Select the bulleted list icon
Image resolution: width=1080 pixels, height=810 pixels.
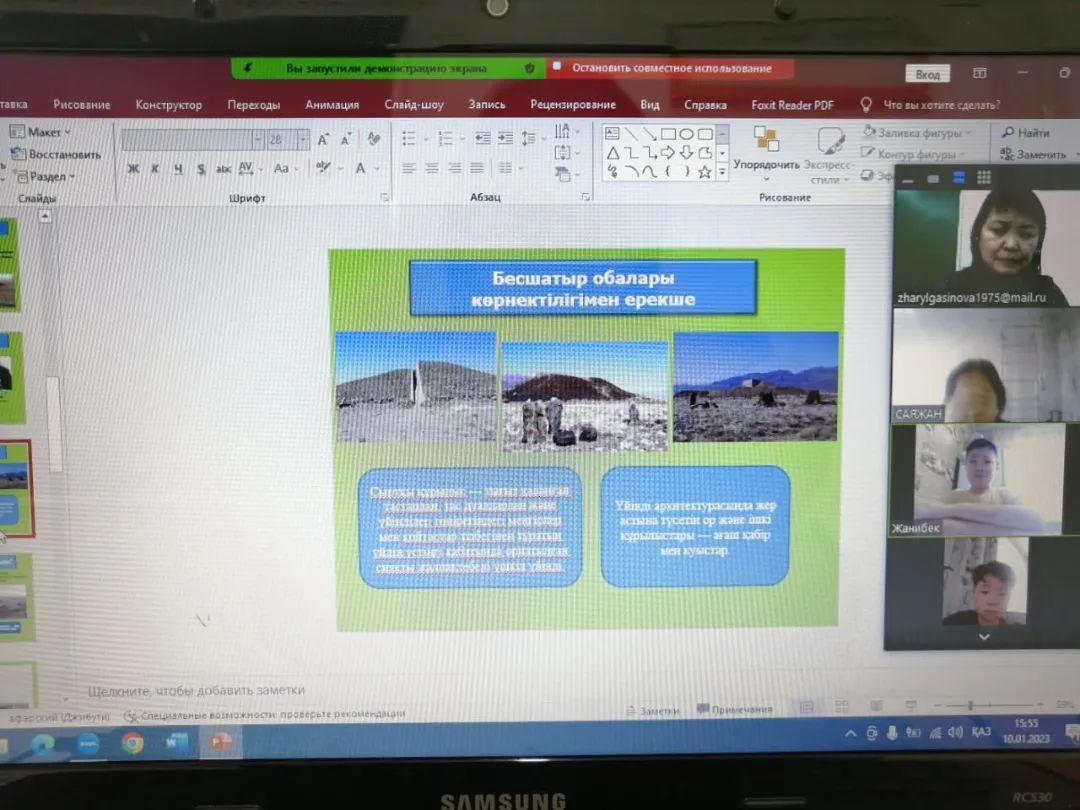point(409,138)
